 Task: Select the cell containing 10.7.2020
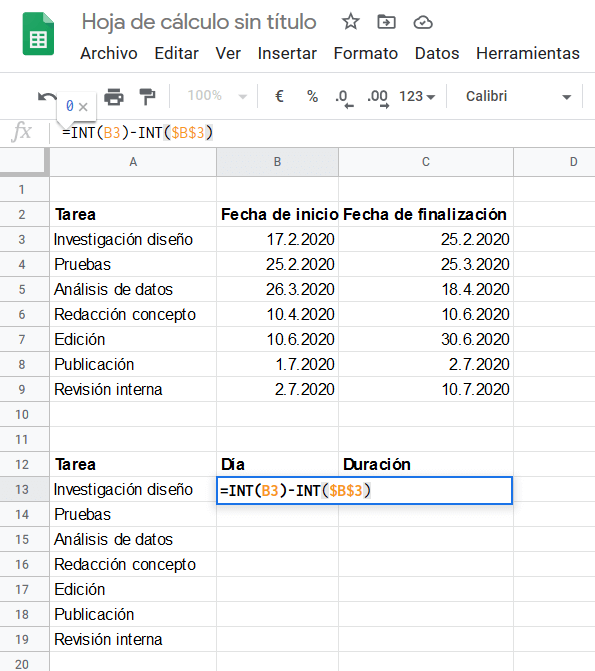pos(426,389)
